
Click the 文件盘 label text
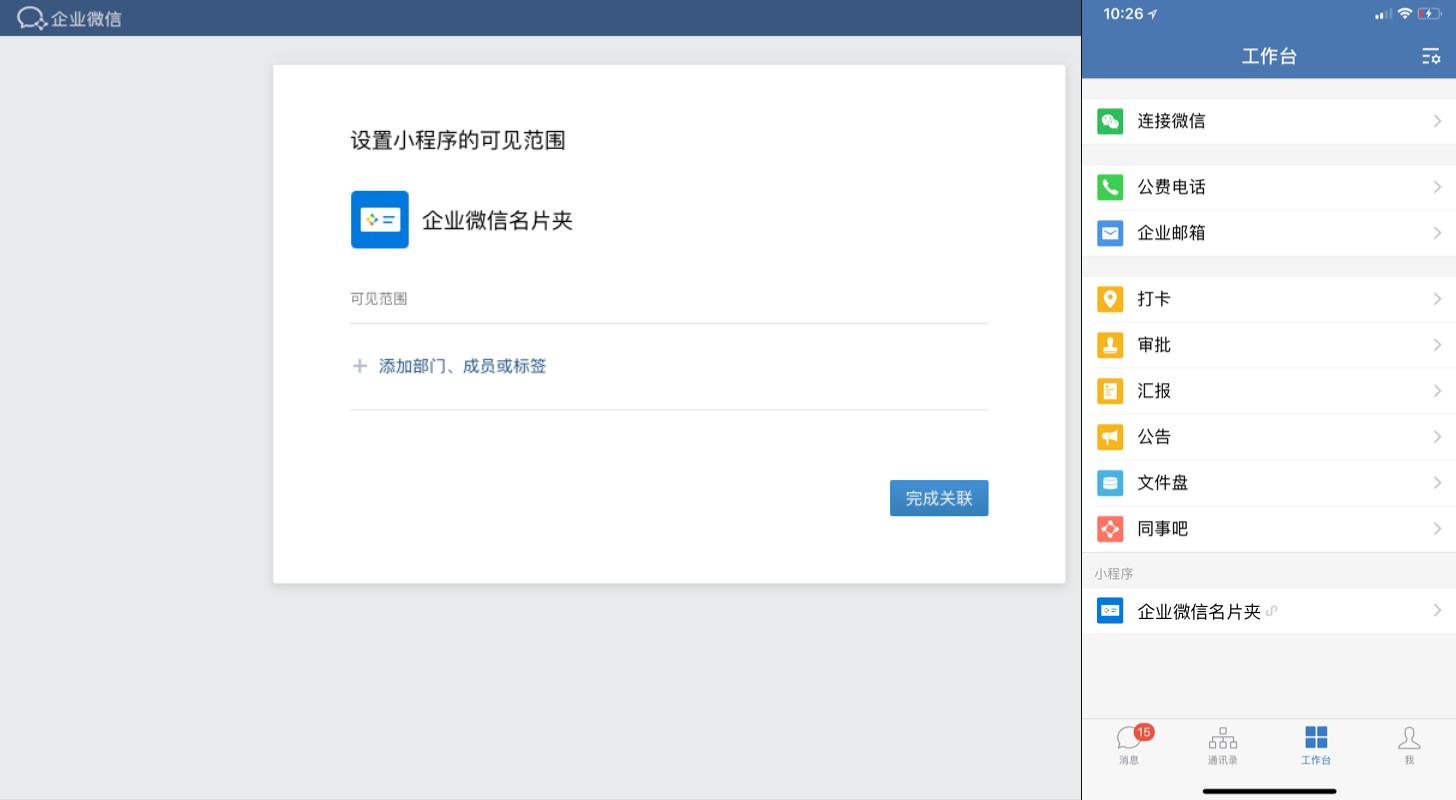(x=1163, y=483)
